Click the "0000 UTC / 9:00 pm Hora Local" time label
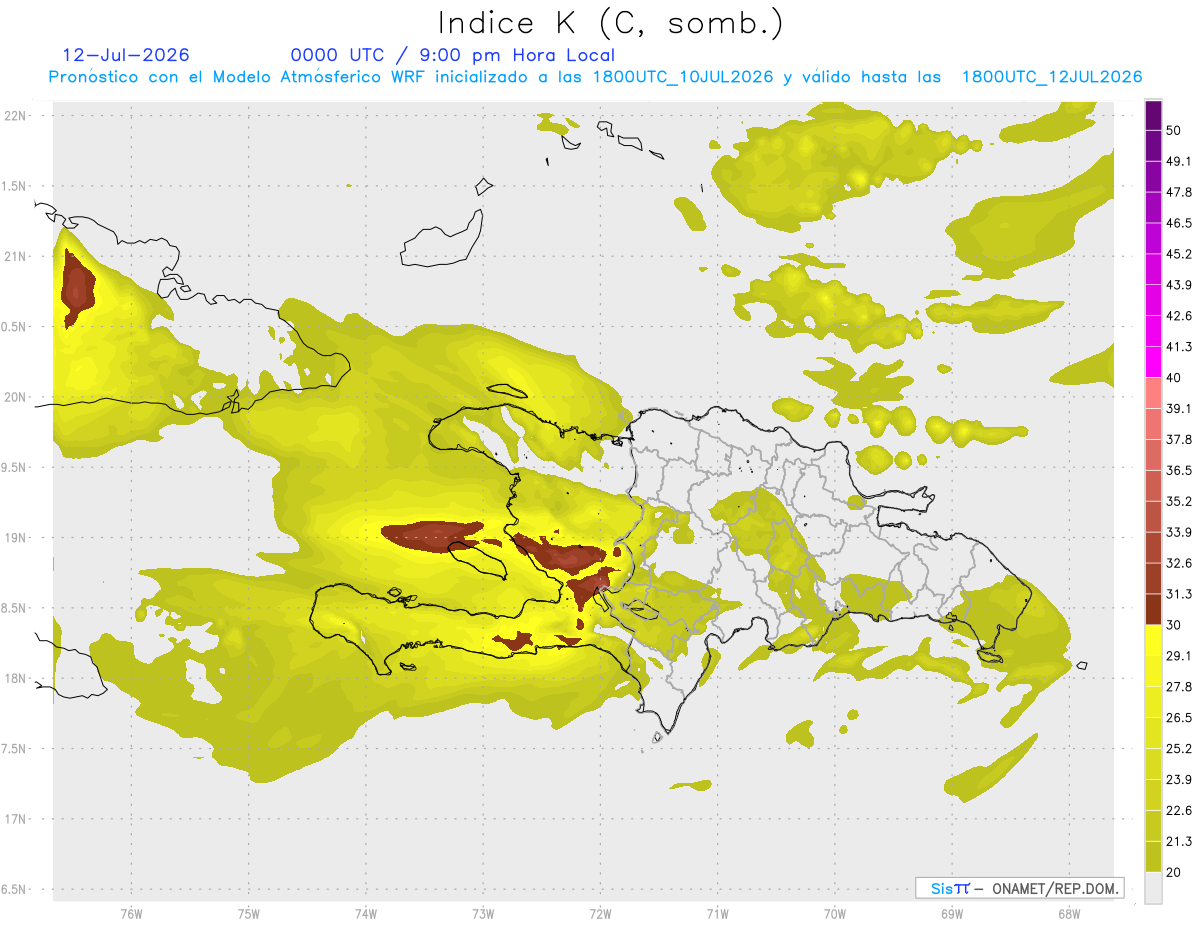 coord(453,55)
